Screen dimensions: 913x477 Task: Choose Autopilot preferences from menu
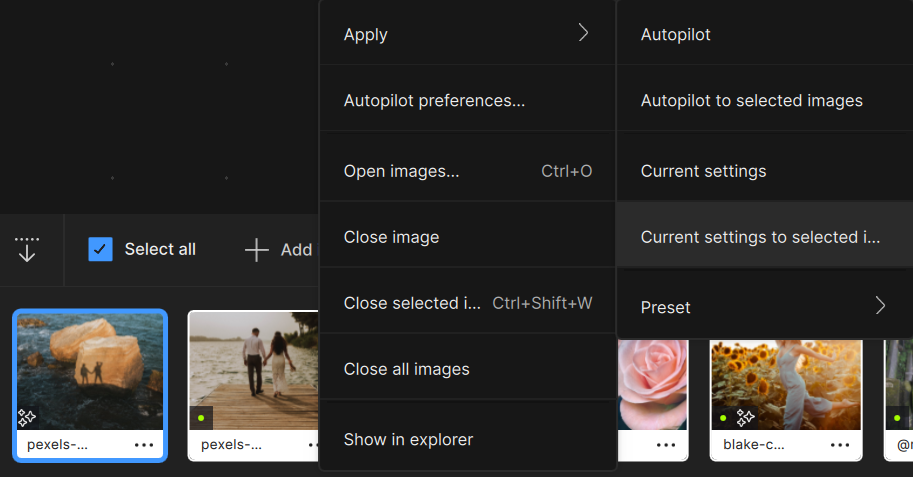coord(434,101)
